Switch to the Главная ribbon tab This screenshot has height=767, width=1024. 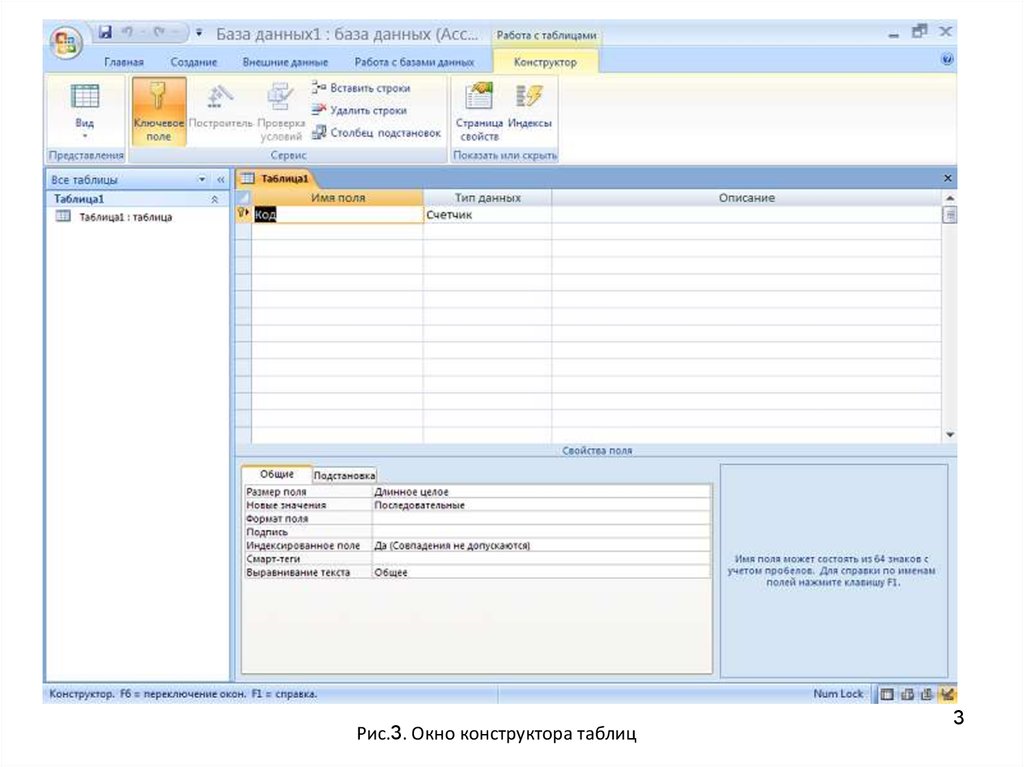point(124,62)
